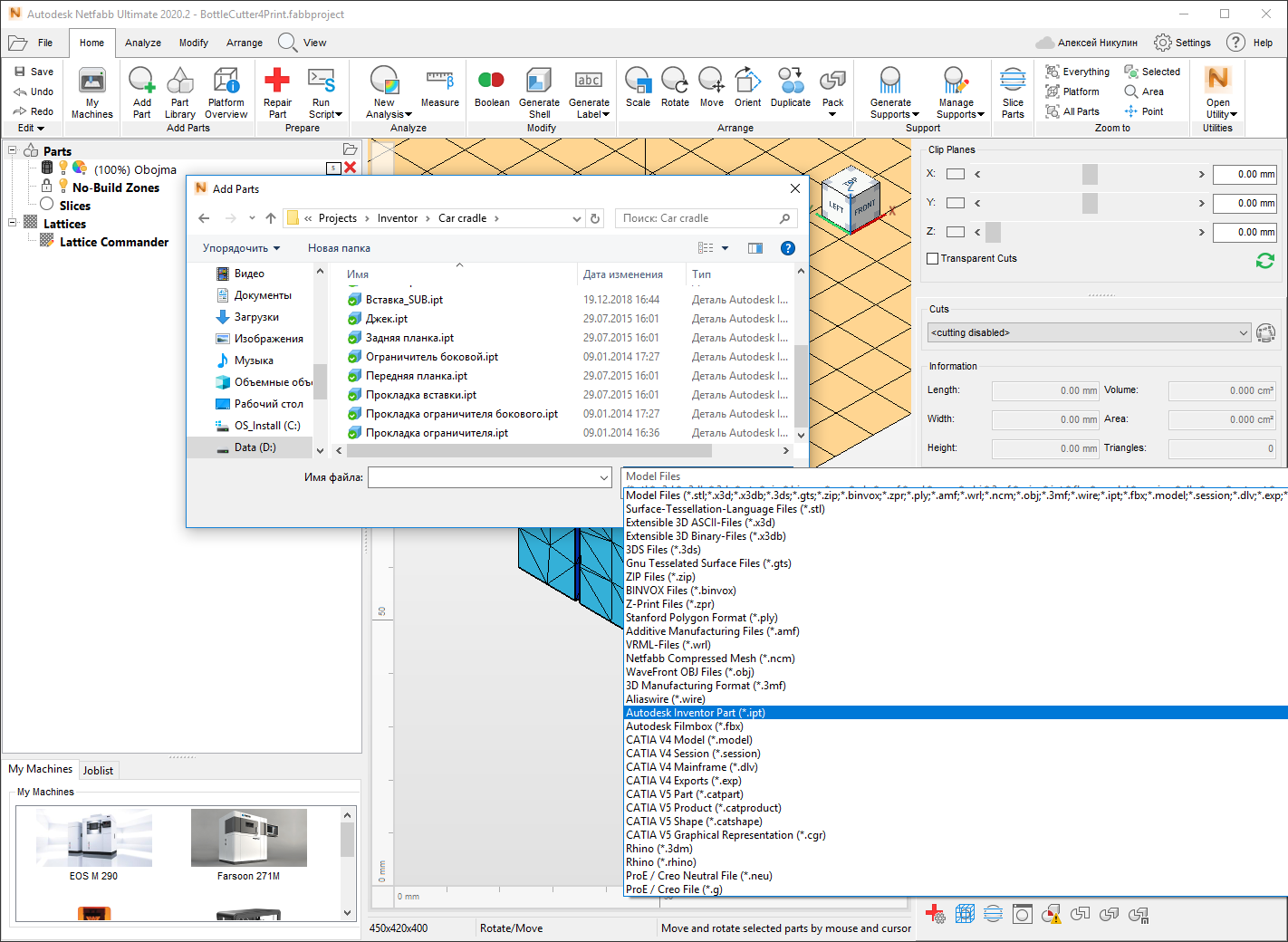Toggle No-Build Zones visibility bulb
This screenshot has width=1288, height=942.
[x=63, y=186]
